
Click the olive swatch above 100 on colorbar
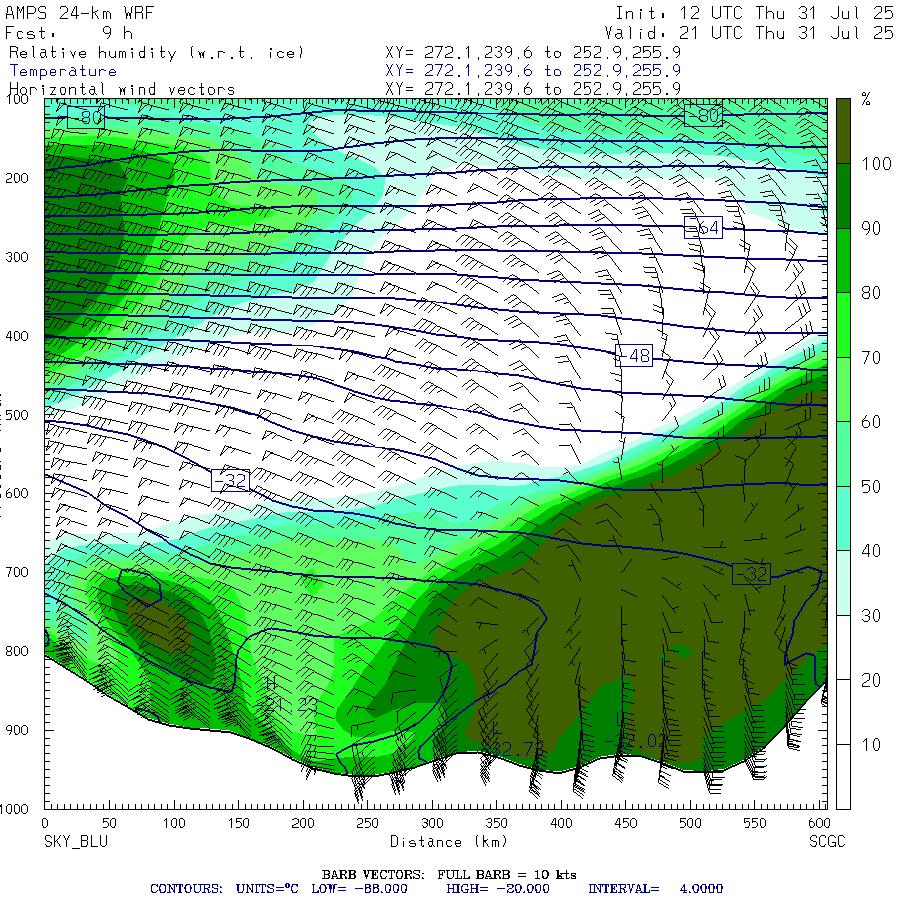tap(843, 131)
